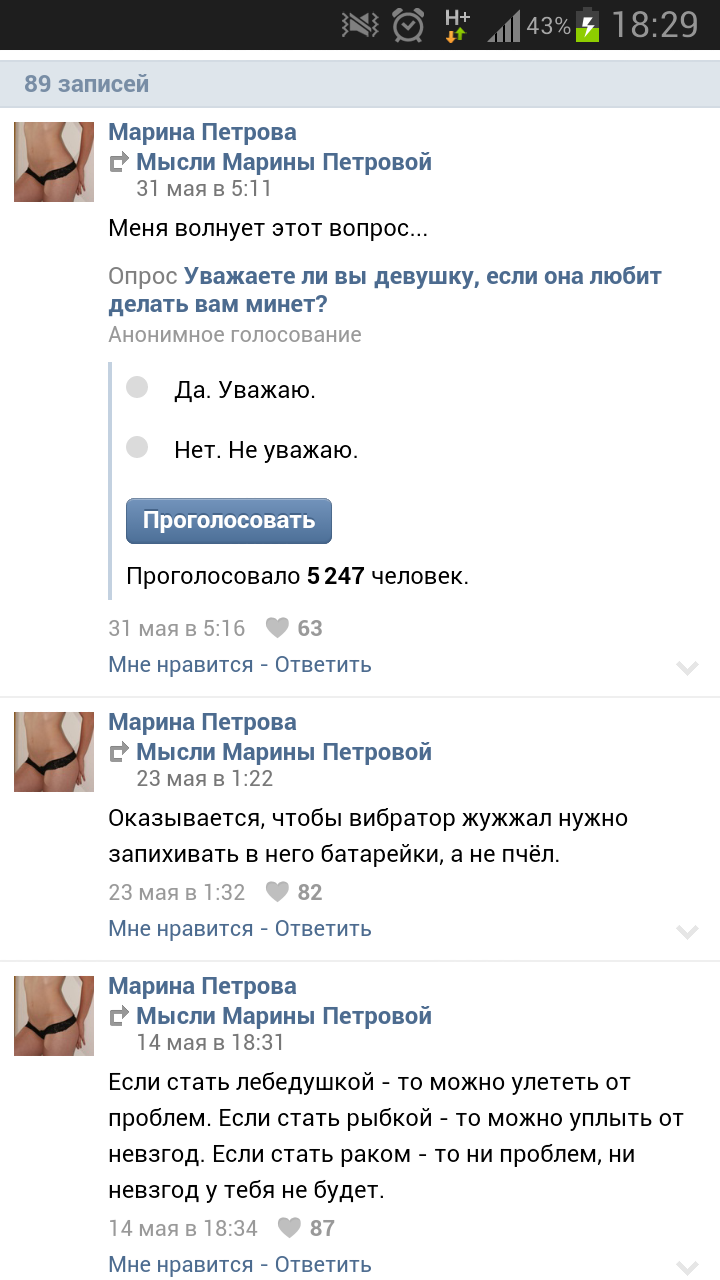Tap the battery icon in the status bar
The image size is (720, 1280).
(589, 25)
